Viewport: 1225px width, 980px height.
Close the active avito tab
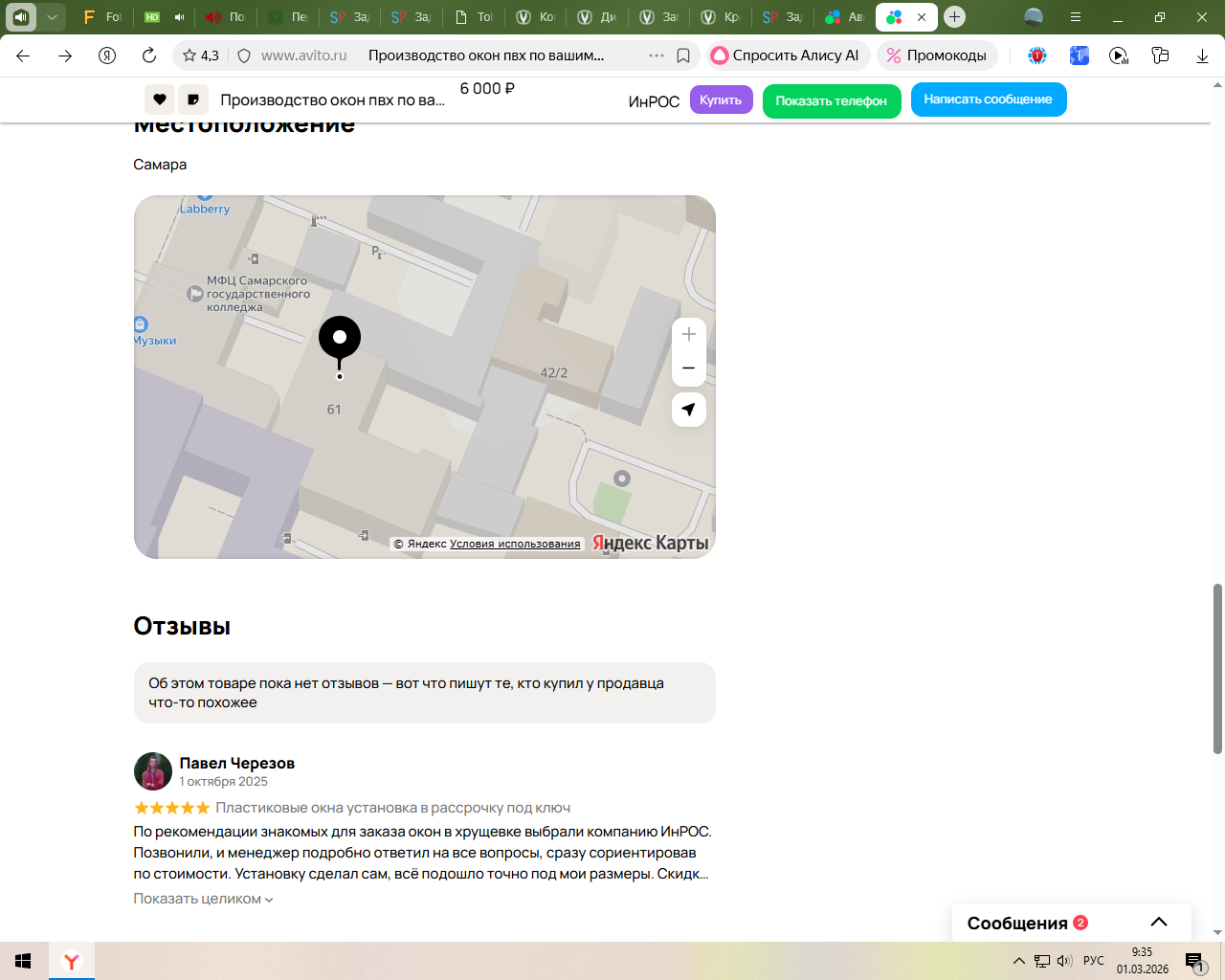click(x=922, y=17)
